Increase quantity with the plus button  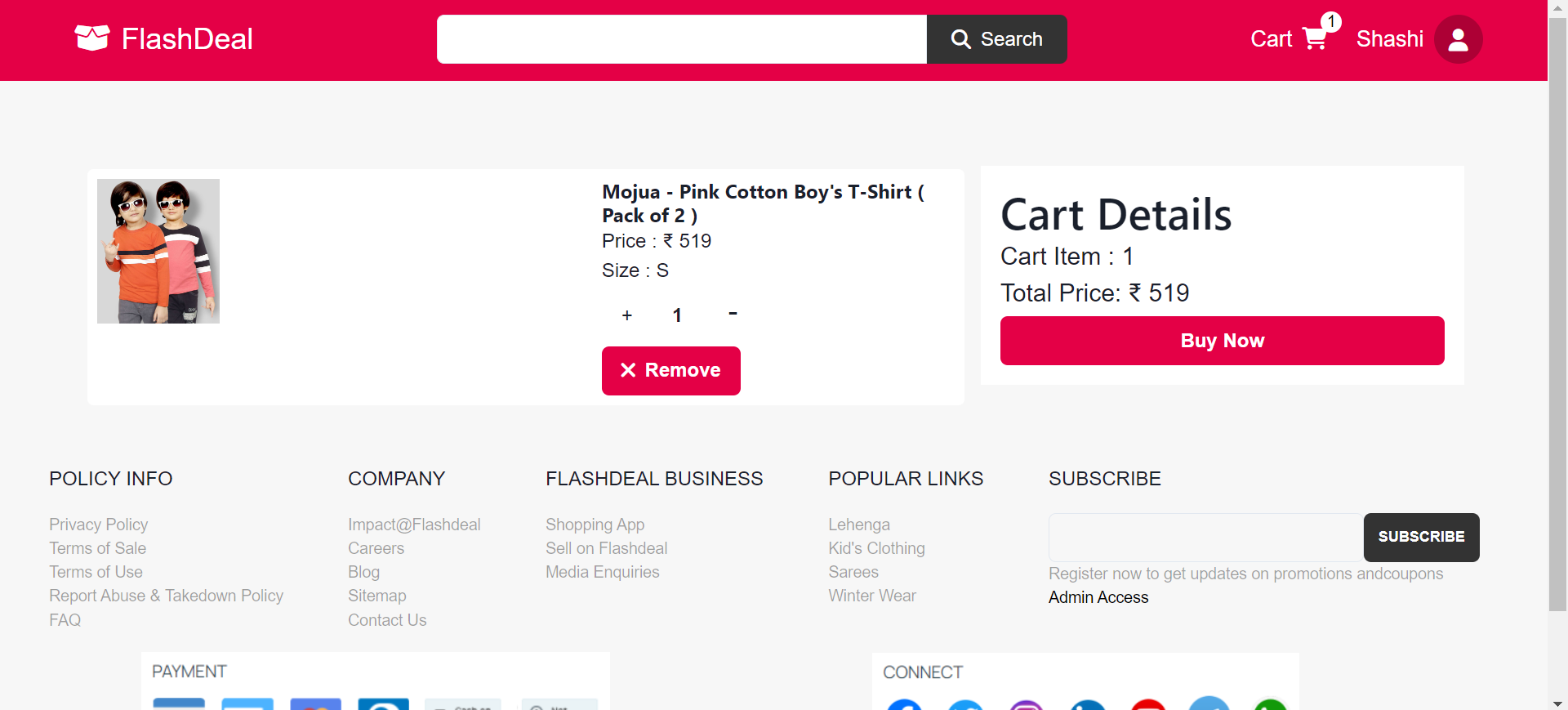[627, 315]
